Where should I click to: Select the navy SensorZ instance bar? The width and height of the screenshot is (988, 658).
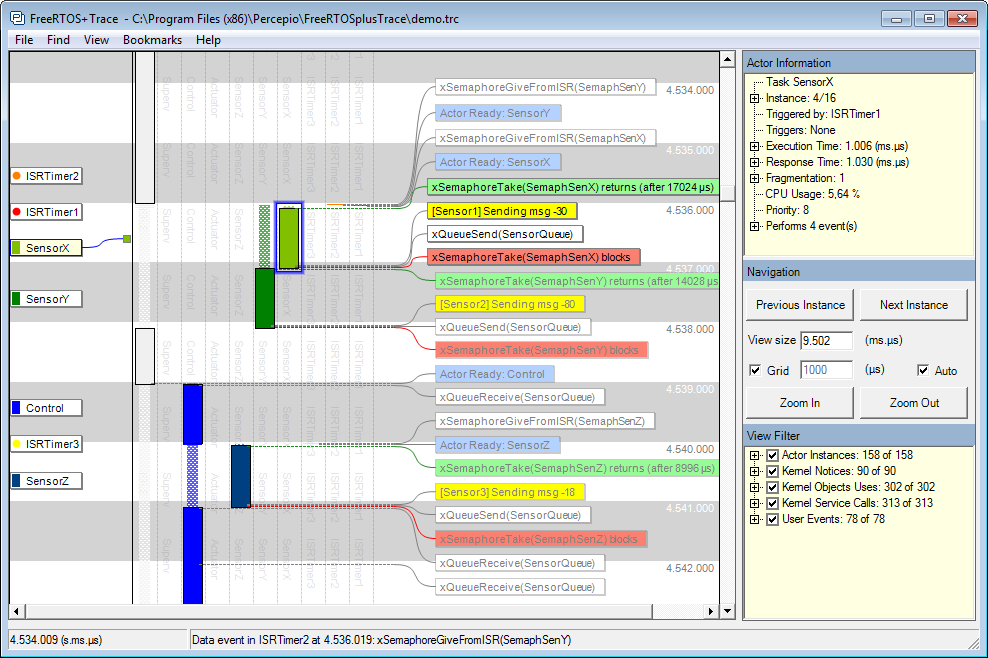coord(241,476)
